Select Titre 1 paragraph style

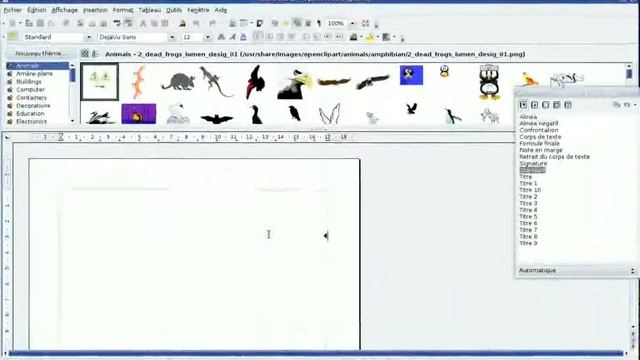tap(528, 183)
